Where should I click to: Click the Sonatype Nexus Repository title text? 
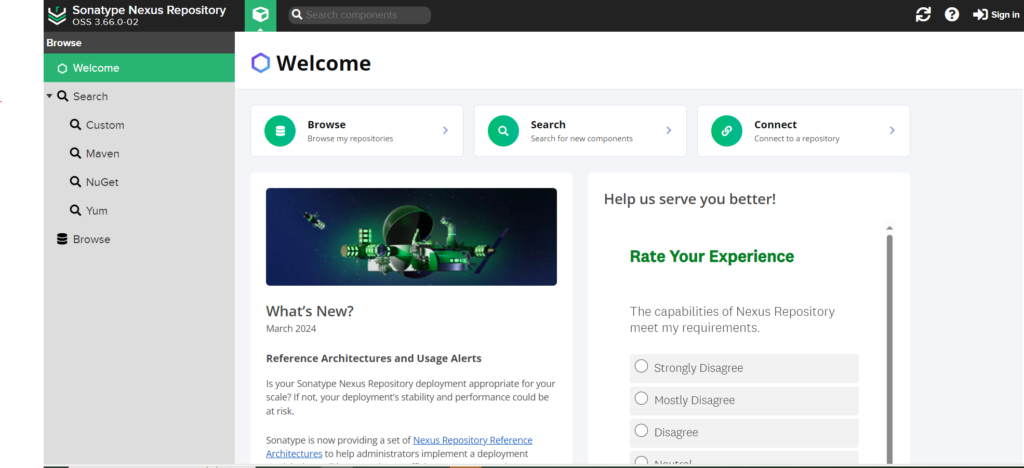point(149,10)
